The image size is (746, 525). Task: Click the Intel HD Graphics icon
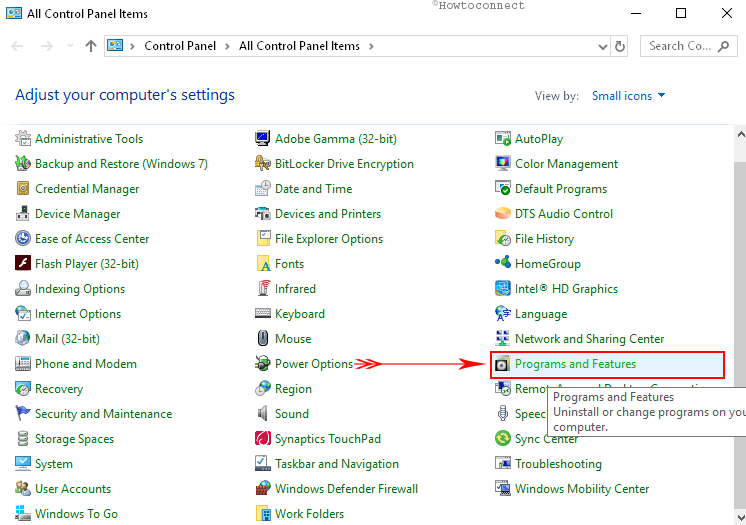click(503, 288)
